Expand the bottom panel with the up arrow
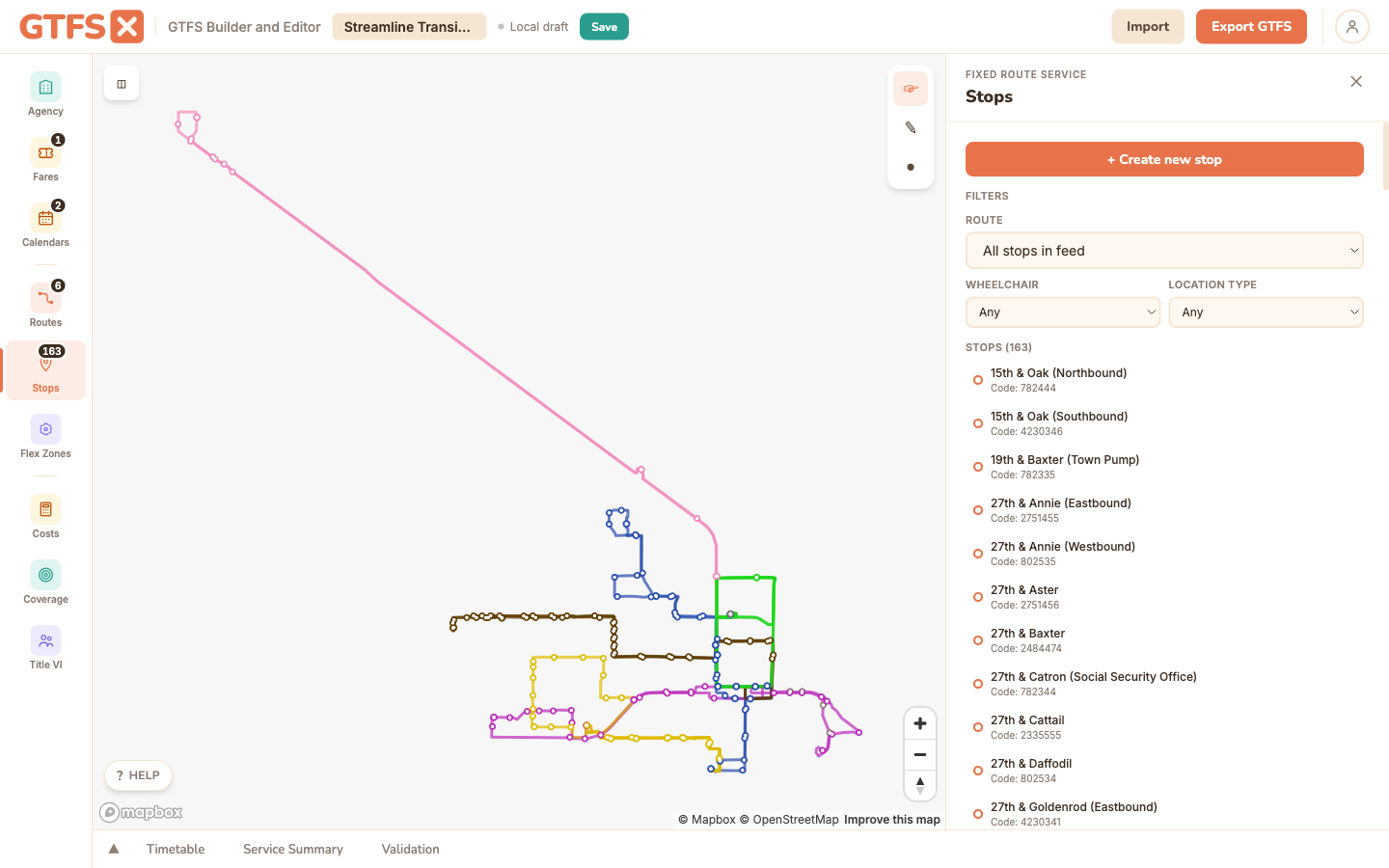 114,849
